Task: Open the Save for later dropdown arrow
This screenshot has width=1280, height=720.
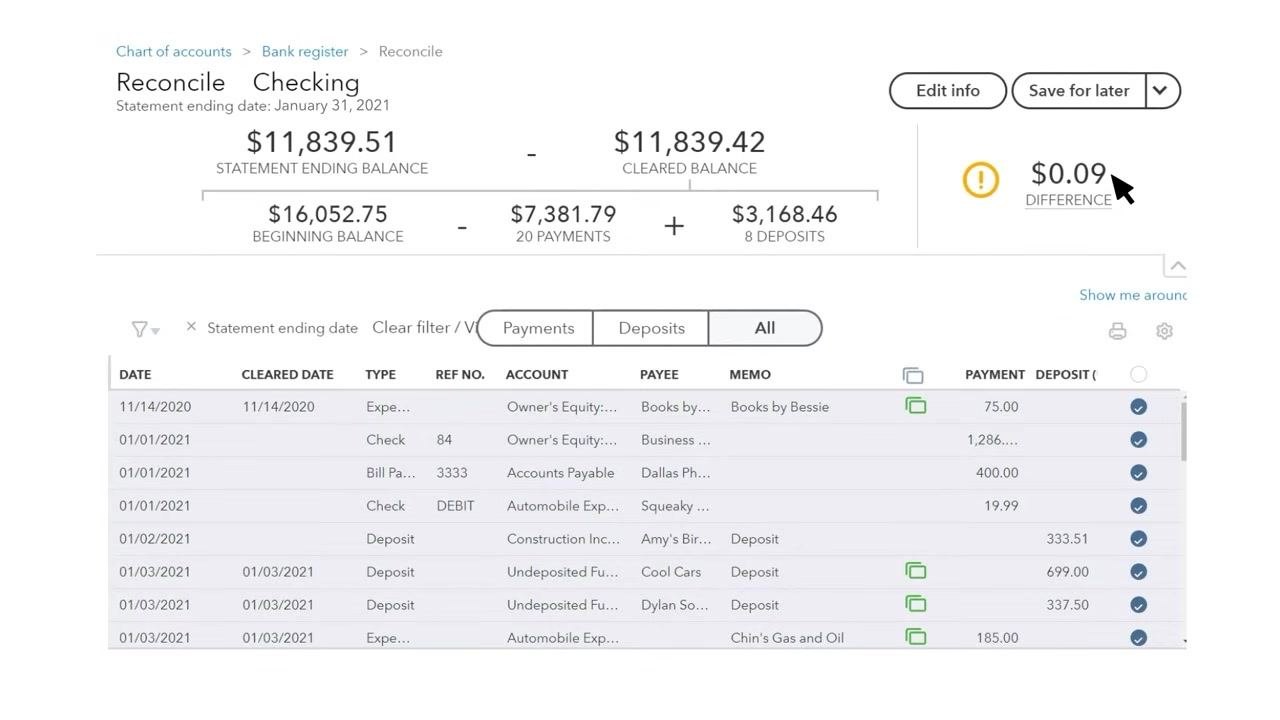Action: coord(1161,90)
